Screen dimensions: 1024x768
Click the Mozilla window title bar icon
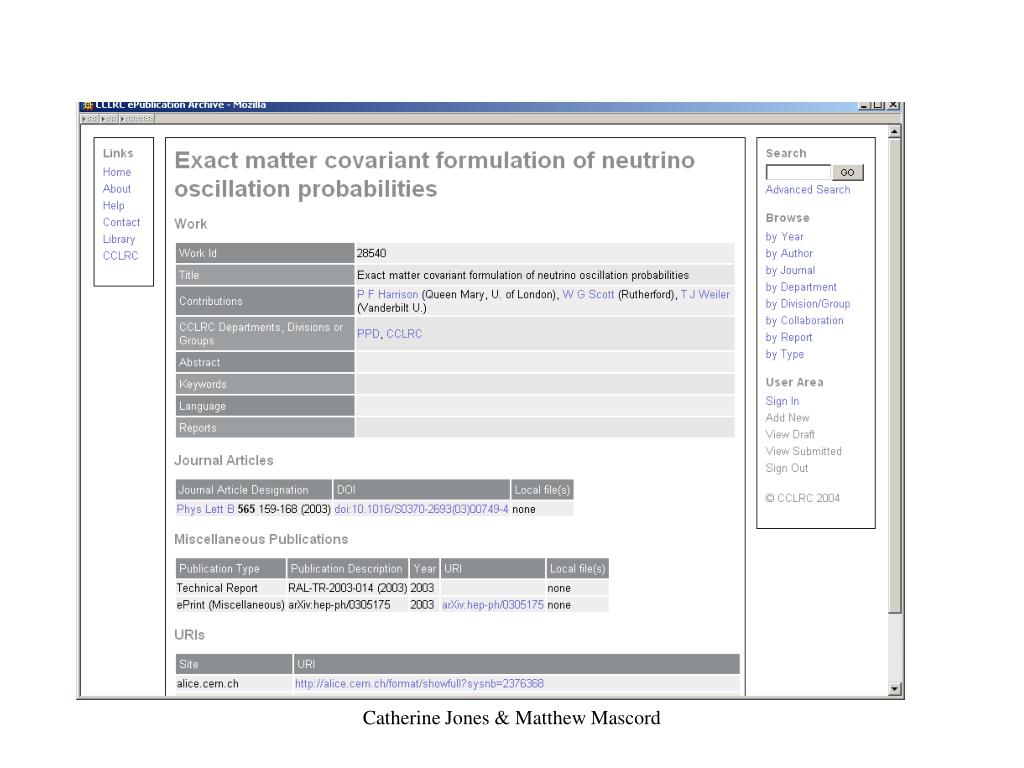pyautogui.click(x=87, y=105)
